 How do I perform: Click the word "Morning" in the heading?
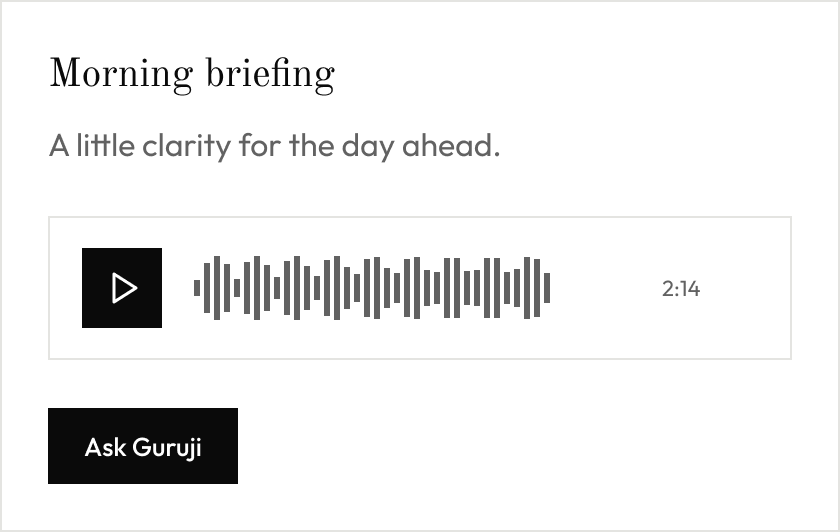coord(121,74)
